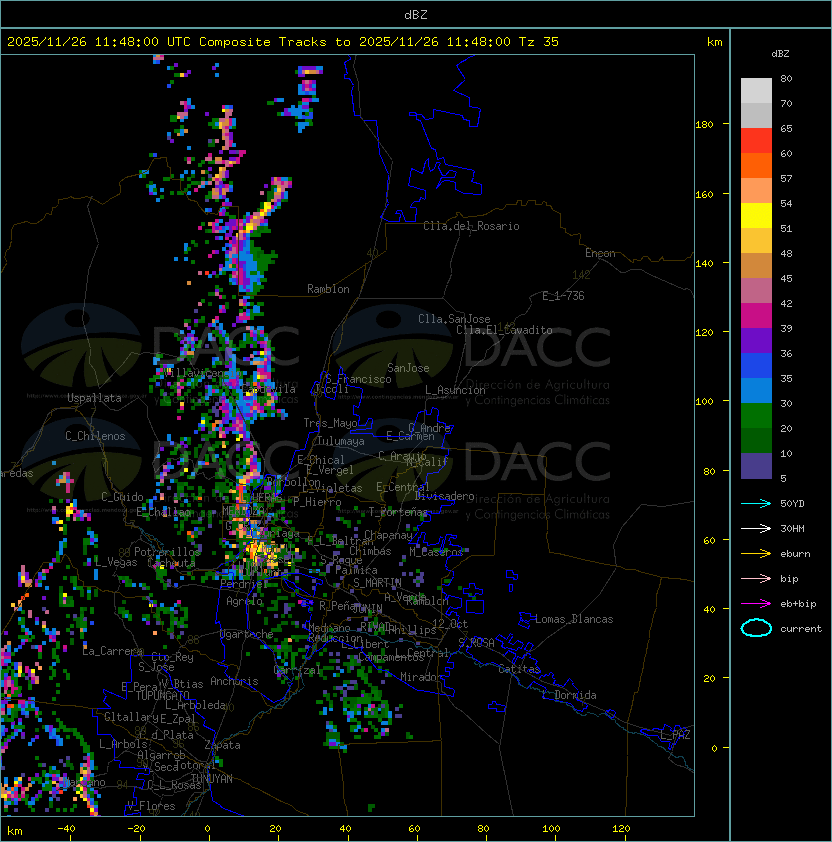
Task: Click the eburn yellow arrow legend icon
Action: (756, 554)
